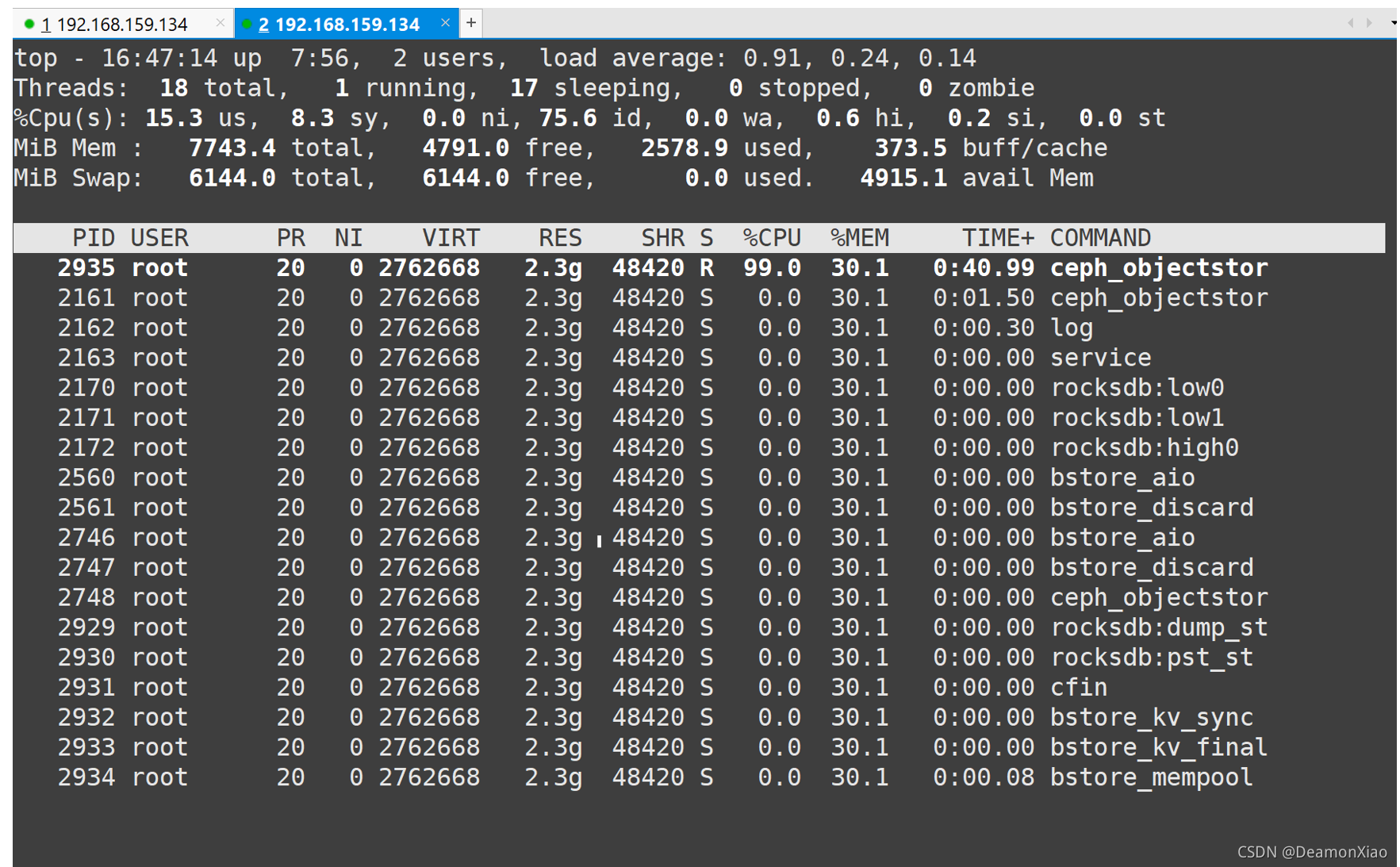Screen dimensions: 1400x867
Task: Click the USER column header
Action: (159, 238)
